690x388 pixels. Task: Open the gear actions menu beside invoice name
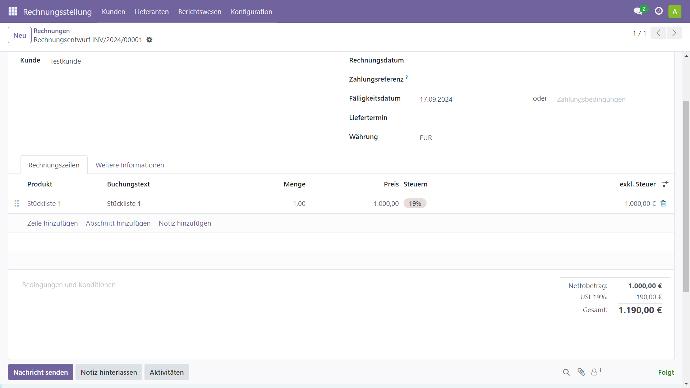[x=149, y=40]
